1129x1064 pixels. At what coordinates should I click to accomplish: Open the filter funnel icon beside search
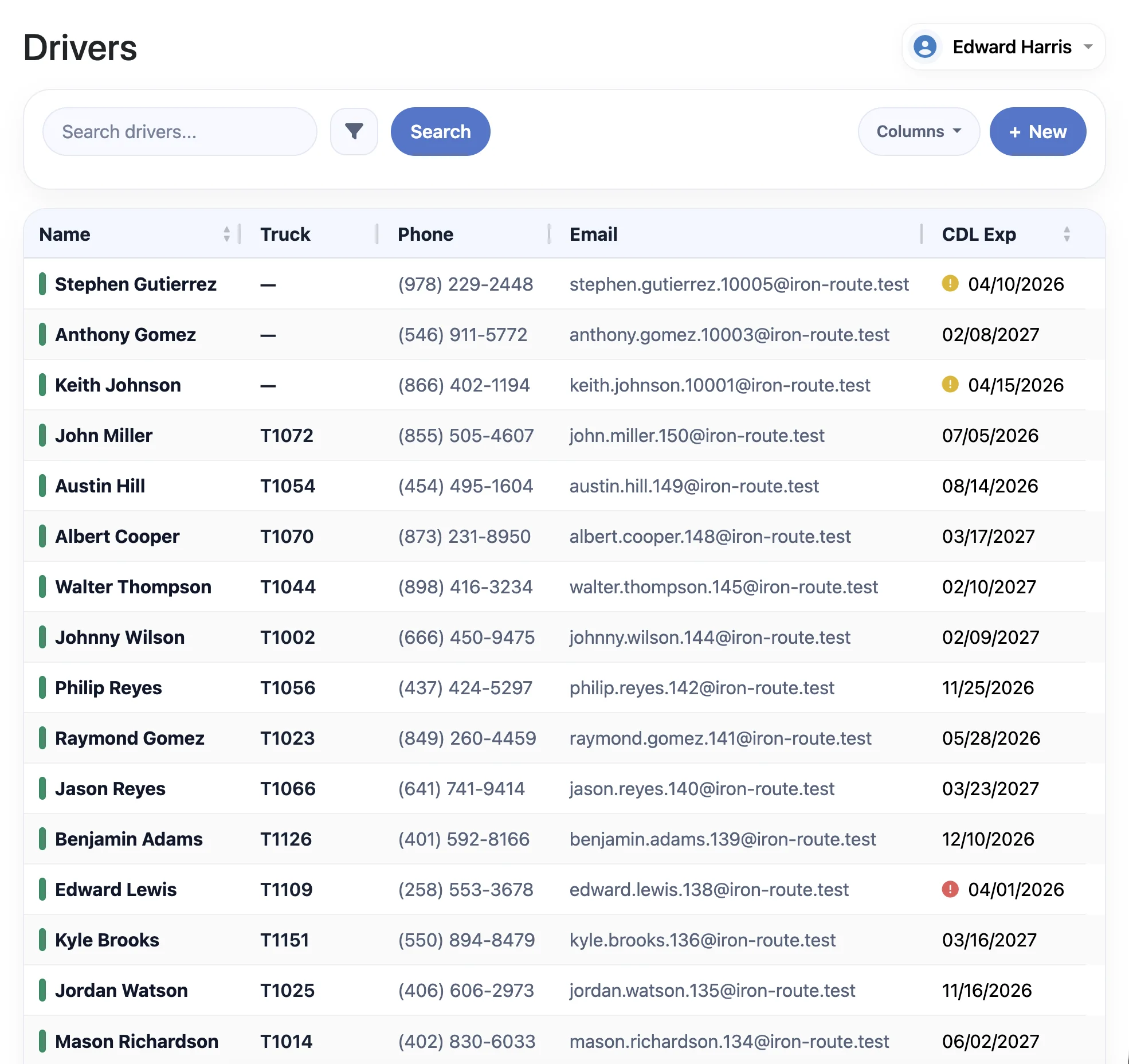coord(354,131)
